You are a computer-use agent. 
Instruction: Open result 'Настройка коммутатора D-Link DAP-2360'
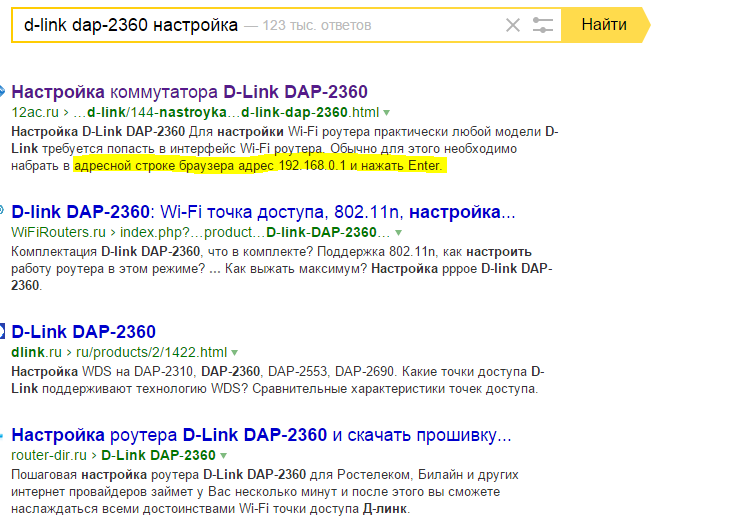tap(189, 91)
